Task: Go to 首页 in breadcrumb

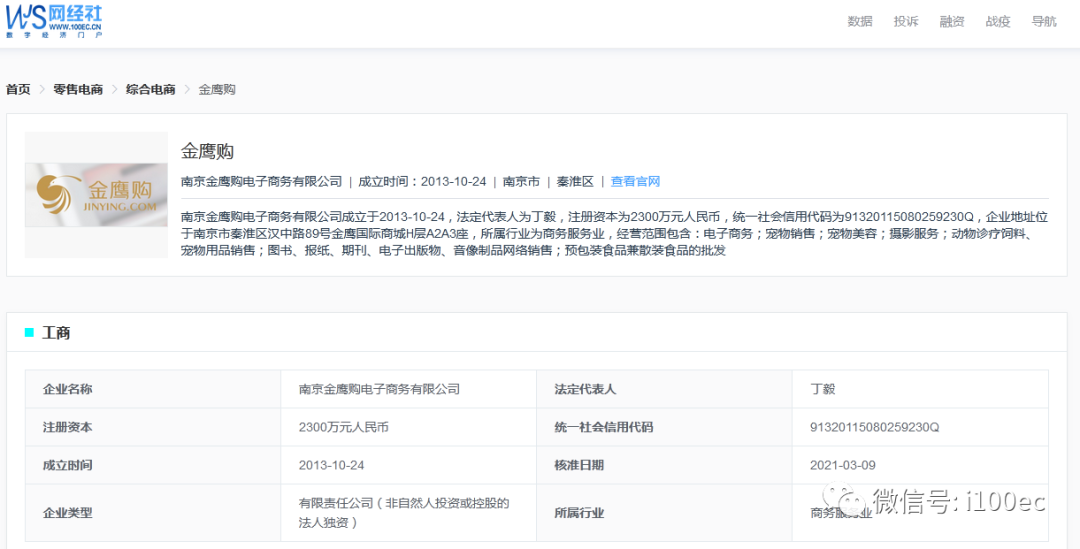Action: (18, 90)
